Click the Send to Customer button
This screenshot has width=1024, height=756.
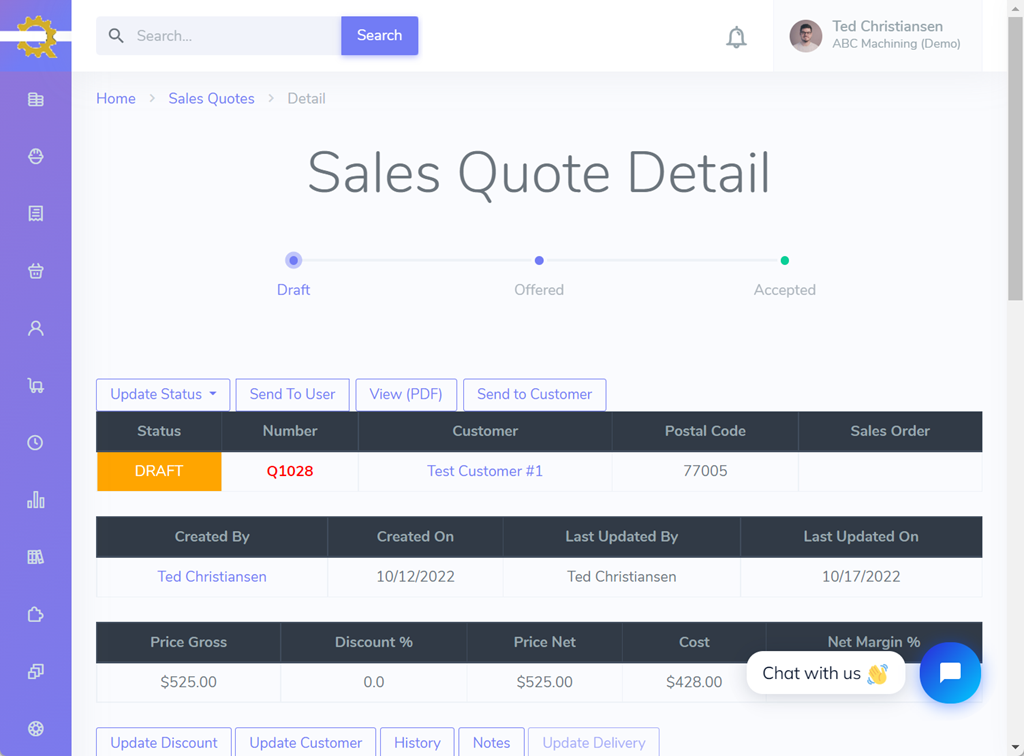point(534,394)
